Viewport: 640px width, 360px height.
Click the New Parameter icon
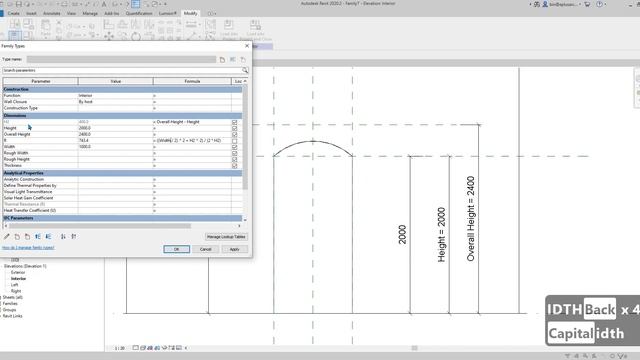pyautogui.click(x=17, y=236)
